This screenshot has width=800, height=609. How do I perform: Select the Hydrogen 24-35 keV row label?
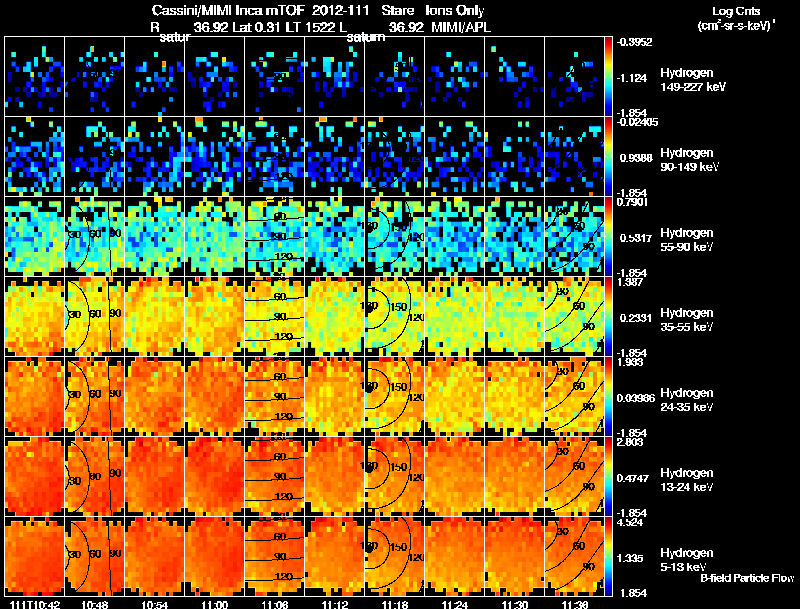point(687,400)
